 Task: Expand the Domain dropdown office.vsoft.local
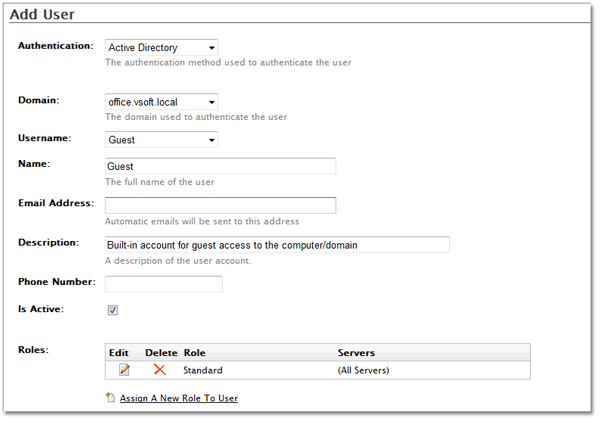(161, 102)
